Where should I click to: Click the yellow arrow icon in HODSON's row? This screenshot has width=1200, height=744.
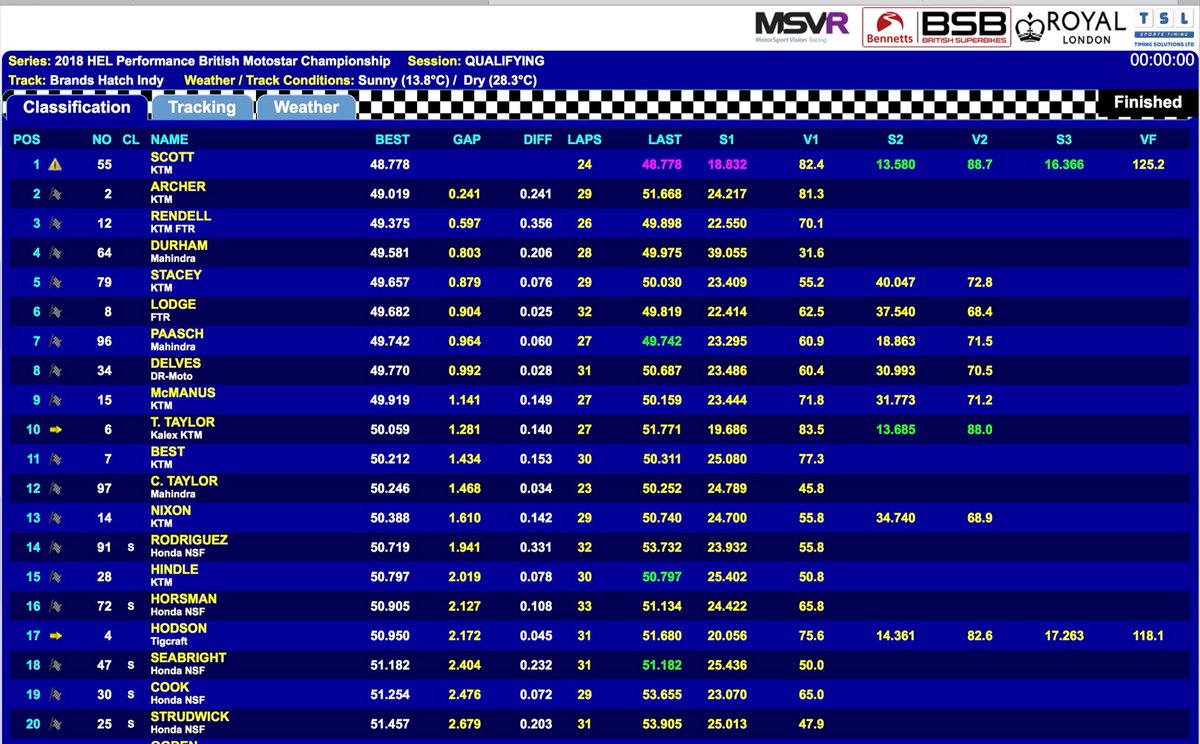point(55,636)
